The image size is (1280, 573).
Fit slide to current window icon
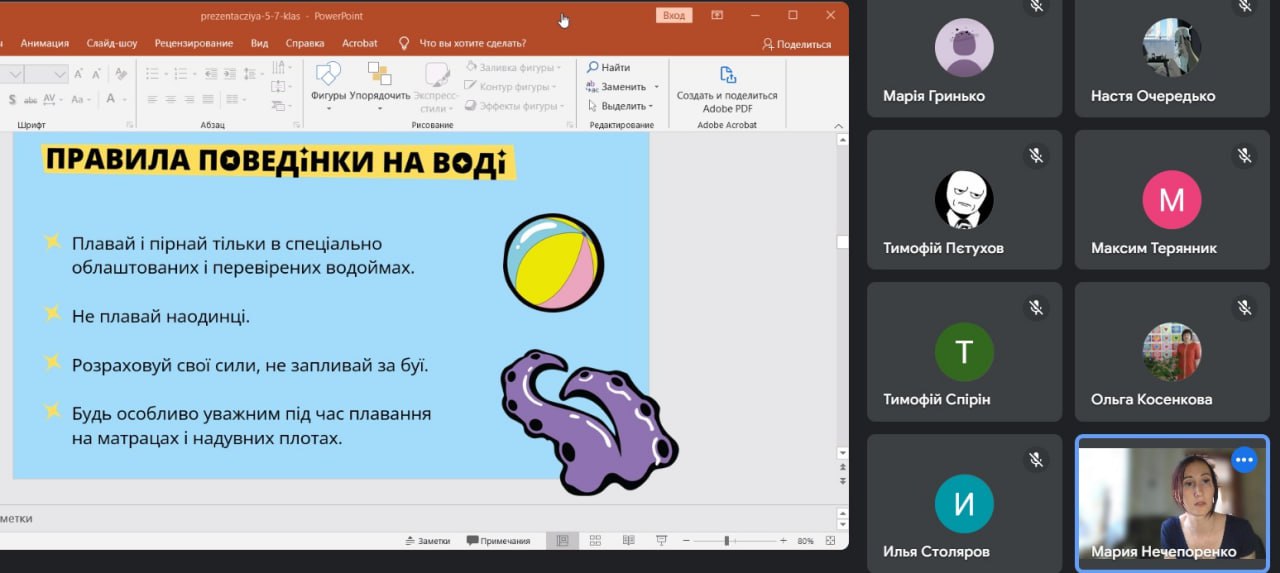pyautogui.click(x=831, y=541)
